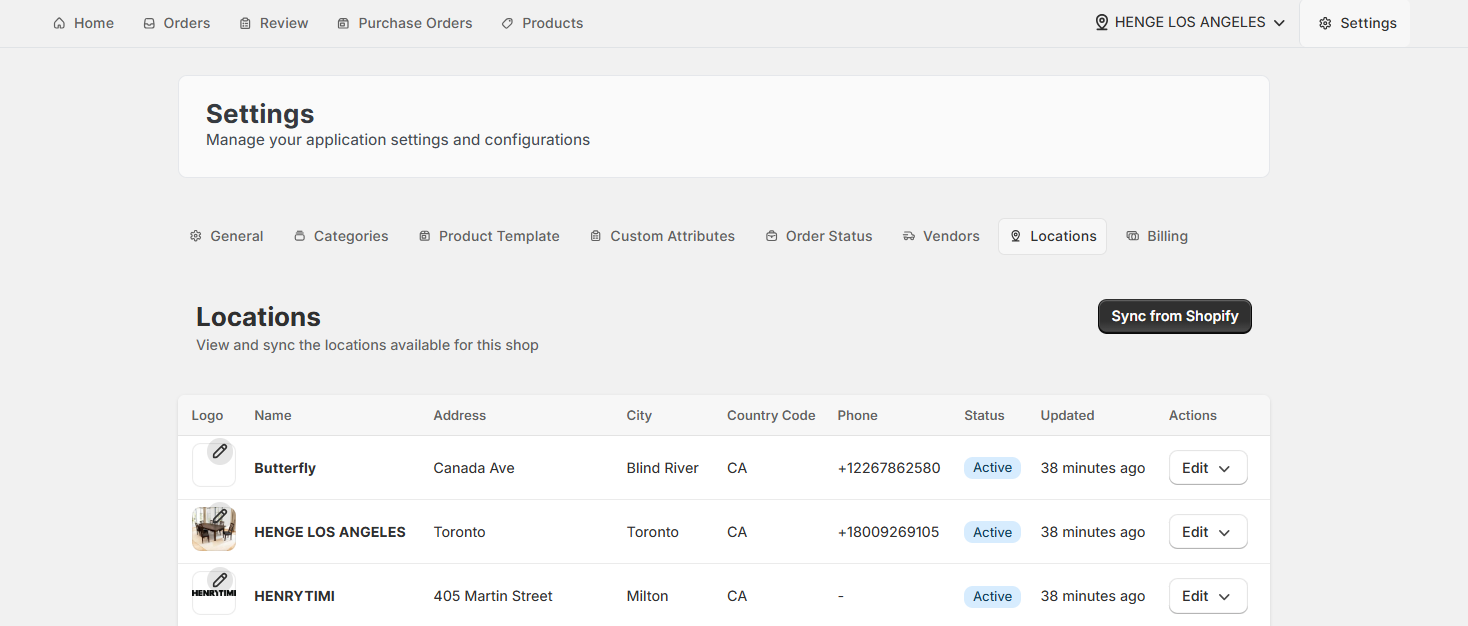Navigate to Purchase Orders
The width and height of the screenshot is (1468, 626).
click(x=405, y=23)
